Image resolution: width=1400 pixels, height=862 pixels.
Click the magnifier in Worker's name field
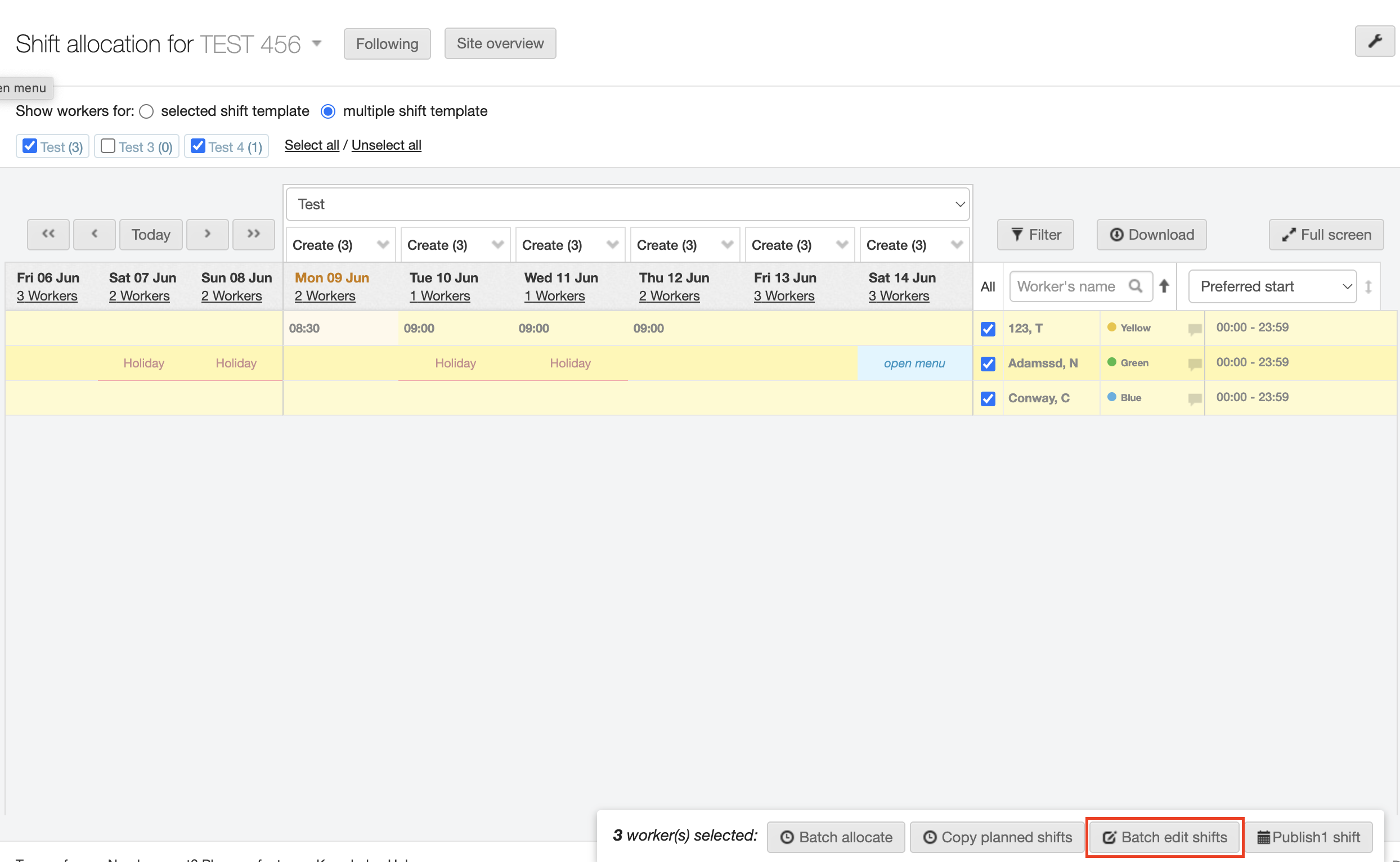click(x=1136, y=286)
